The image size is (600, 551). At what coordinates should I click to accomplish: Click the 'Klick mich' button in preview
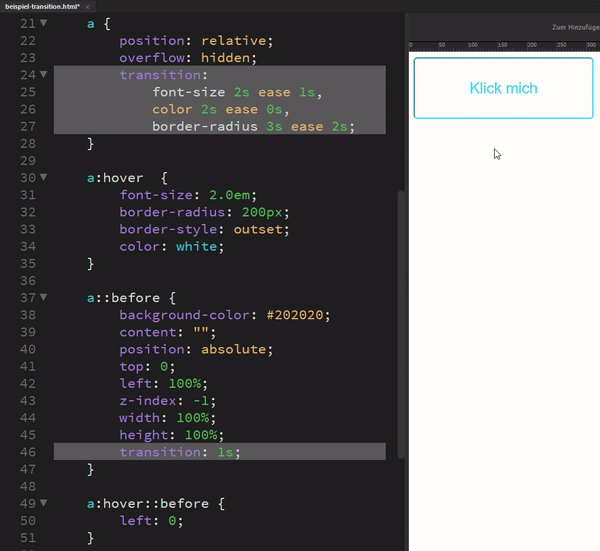(503, 88)
